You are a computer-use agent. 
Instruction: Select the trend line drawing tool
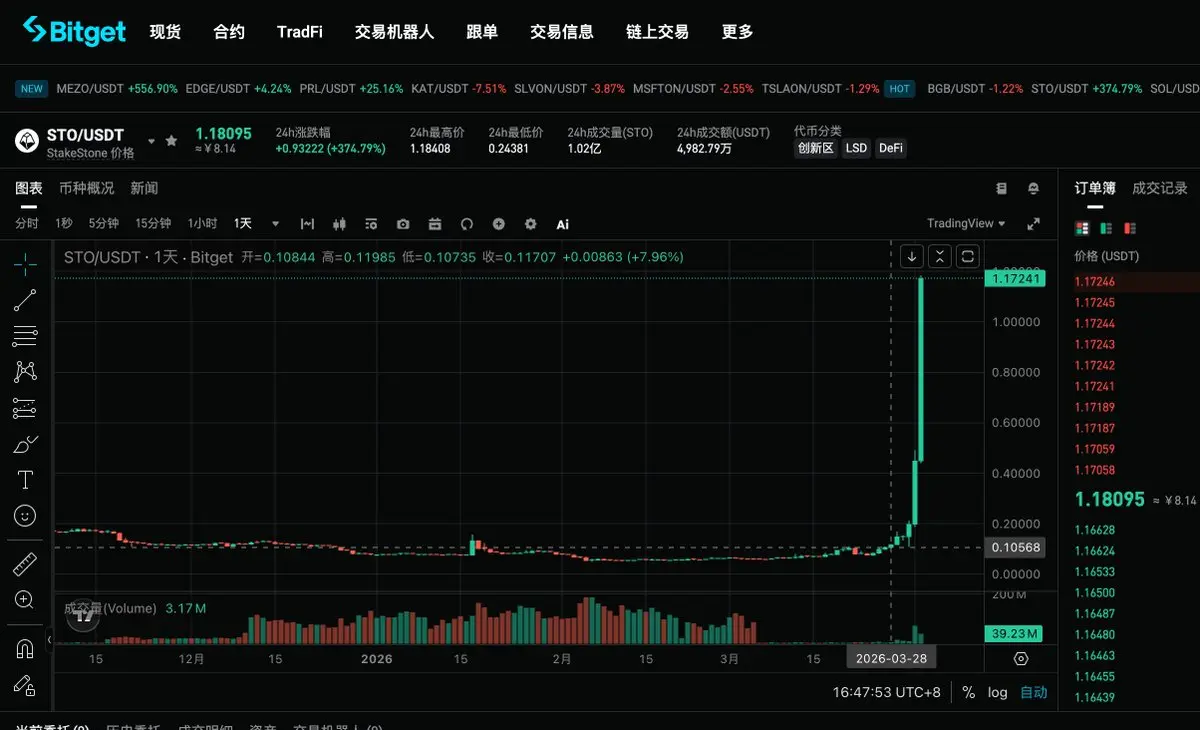coord(25,300)
